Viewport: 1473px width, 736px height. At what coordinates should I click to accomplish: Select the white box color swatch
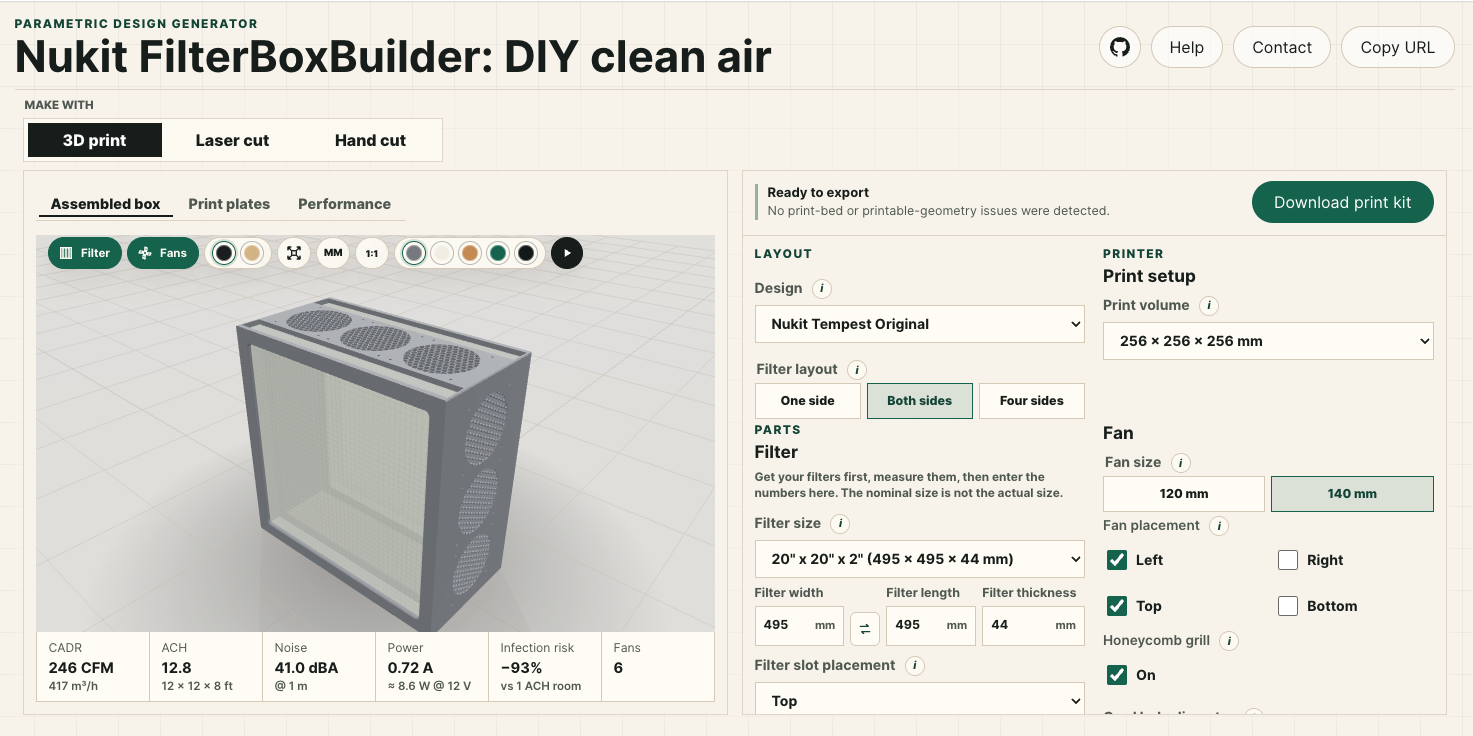click(442, 253)
